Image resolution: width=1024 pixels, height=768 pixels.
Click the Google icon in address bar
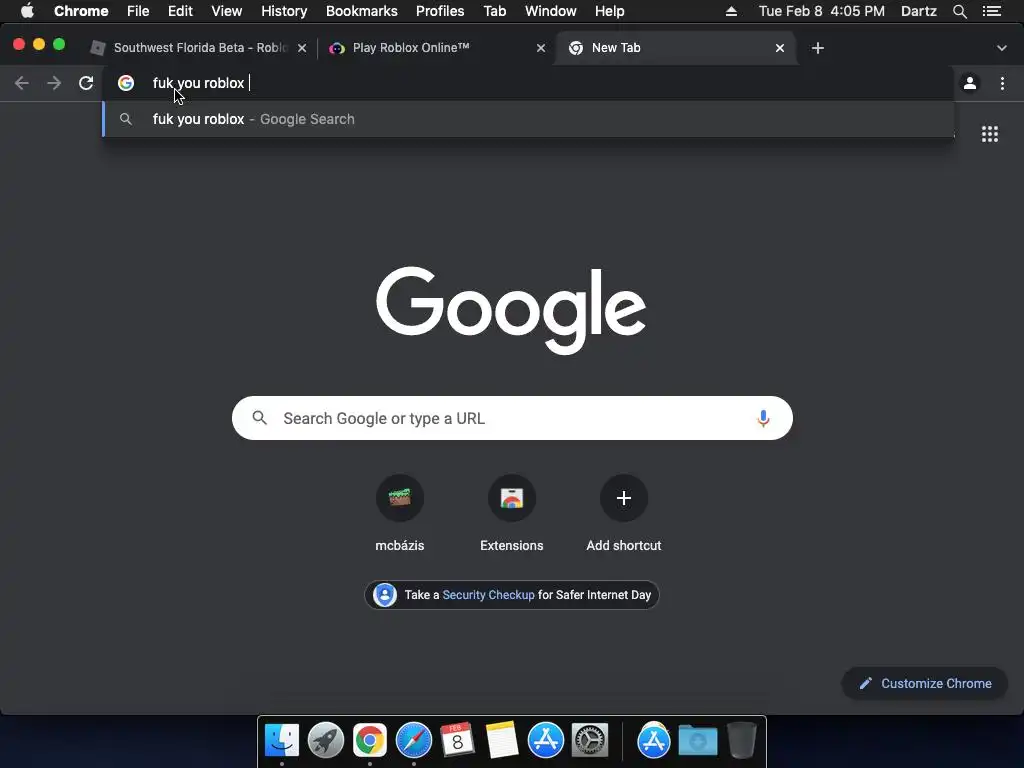pyautogui.click(x=126, y=83)
